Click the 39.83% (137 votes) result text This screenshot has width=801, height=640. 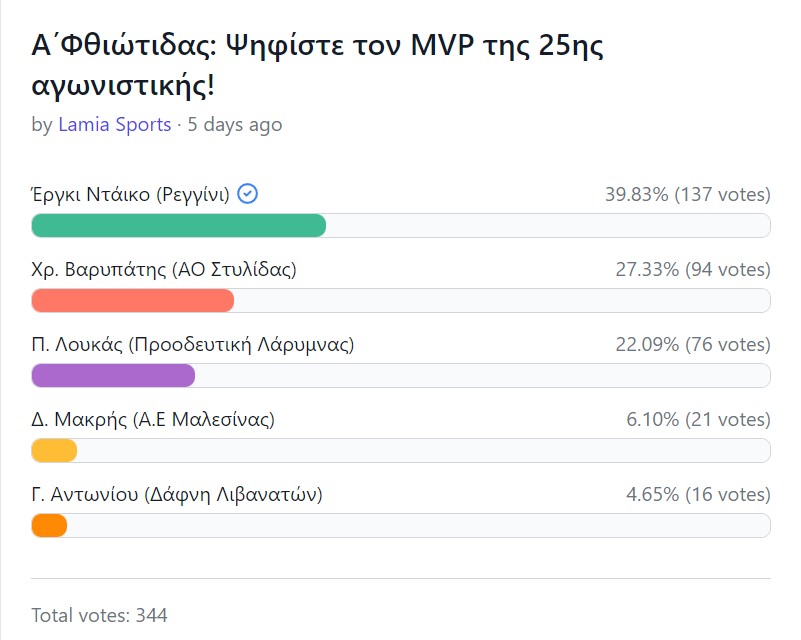688,195
